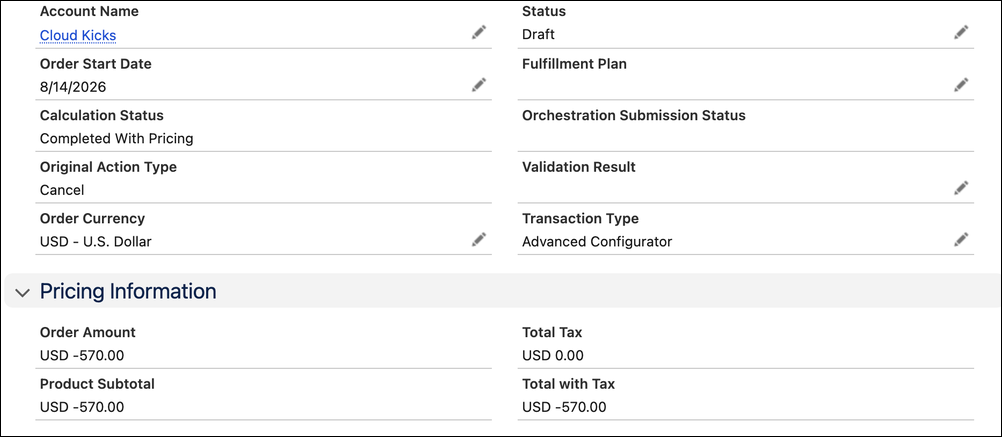This screenshot has width=1002, height=437.
Task: Open Fulfillment Plan edit pencil
Action: pos(962,84)
